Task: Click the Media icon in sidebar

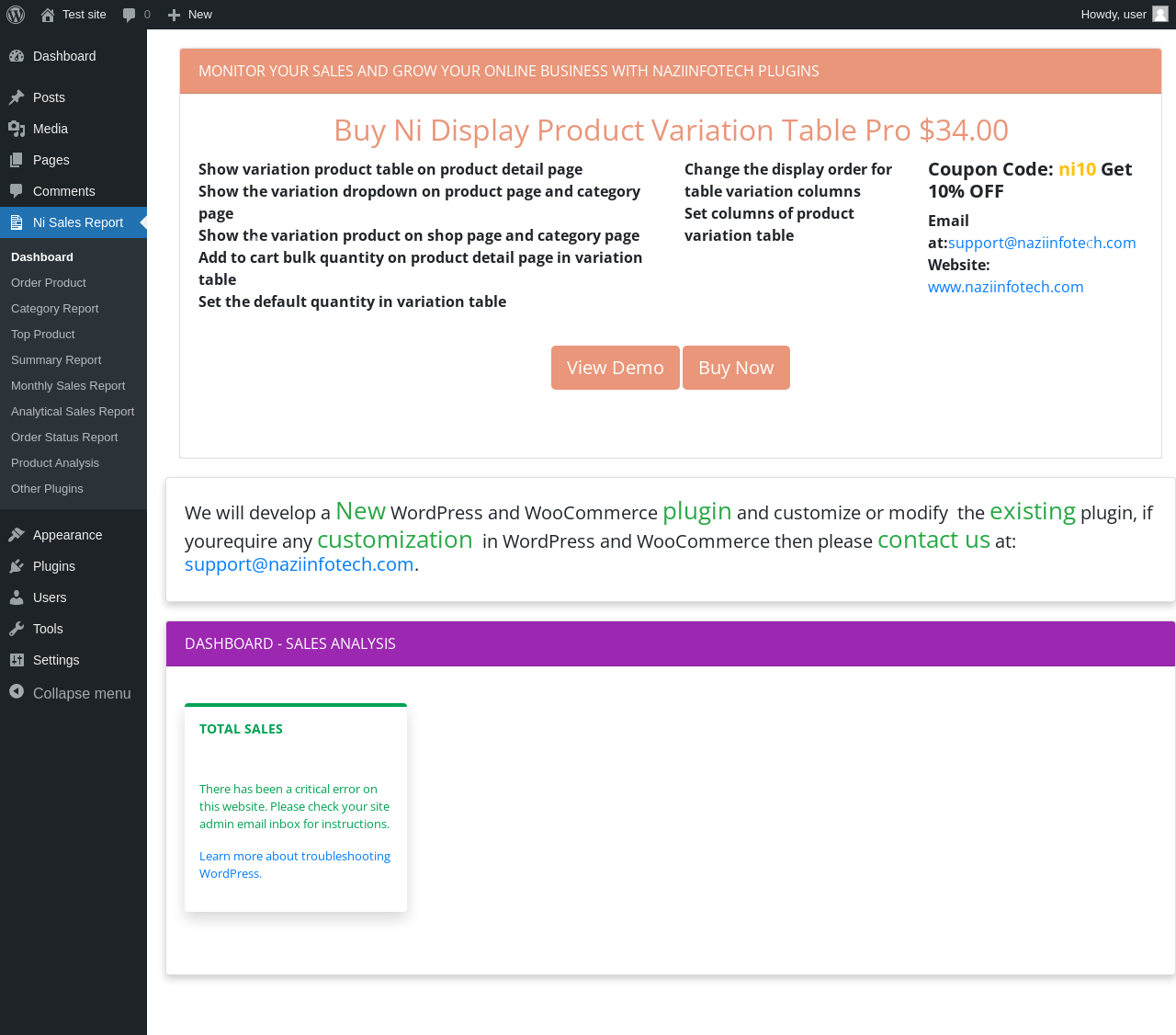Action: coord(17,129)
